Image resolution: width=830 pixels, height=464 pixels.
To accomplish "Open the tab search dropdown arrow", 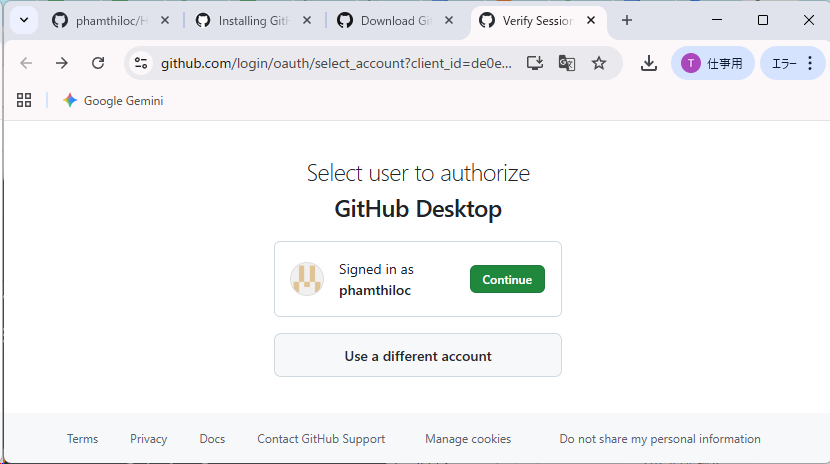I will [x=24, y=21].
